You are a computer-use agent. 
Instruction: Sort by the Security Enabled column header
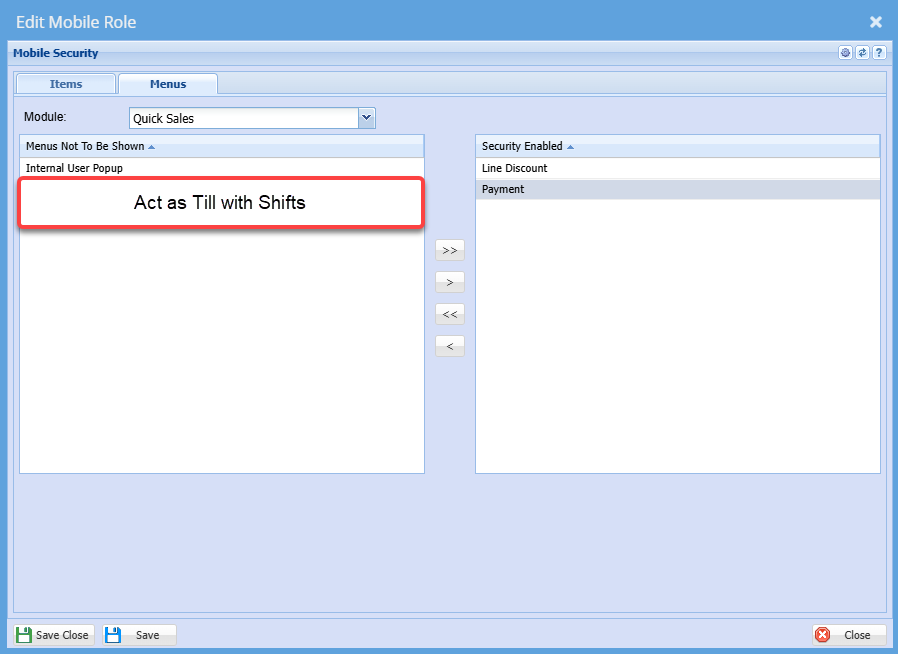click(678, 146)
